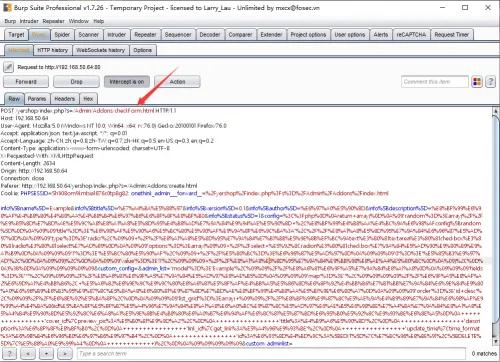Click the Content-Length header line
500x362 pixels.
28,163
